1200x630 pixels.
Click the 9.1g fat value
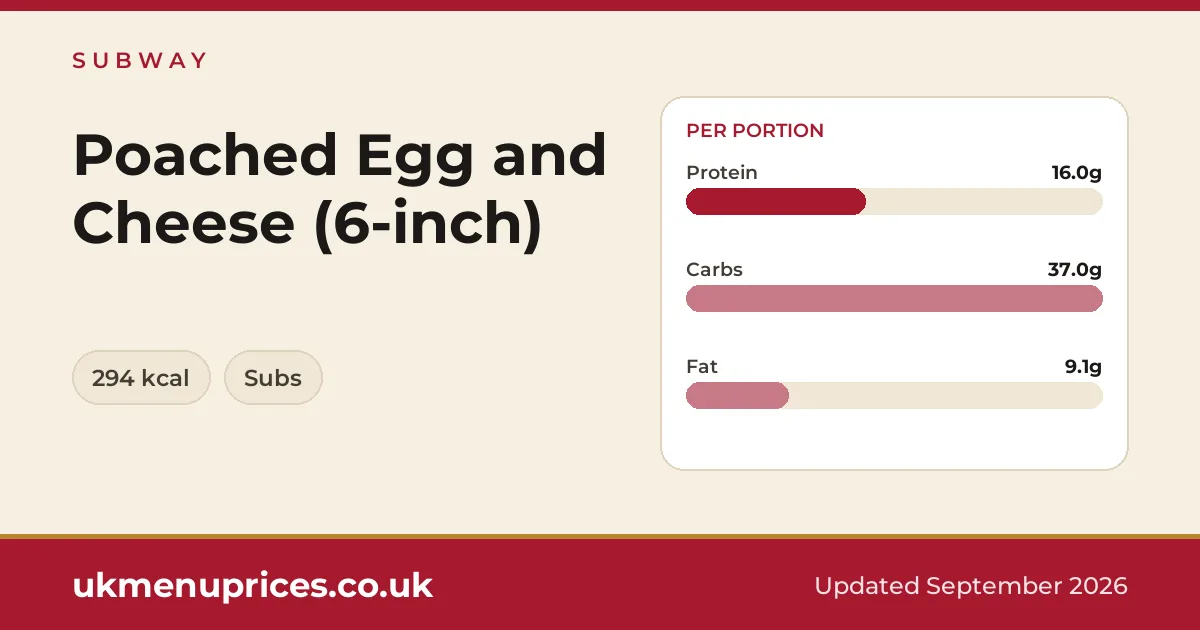click(x=1083, y=367)
